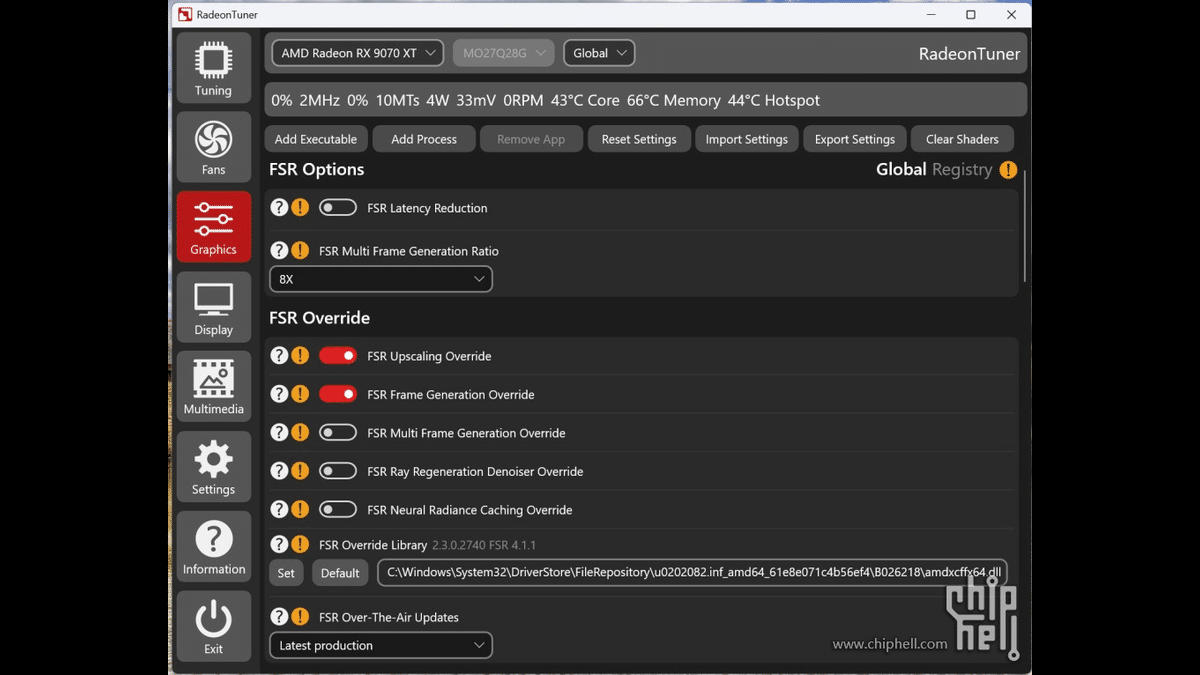1200x675 pixels.
Task: Click the Exit power icon
Action: coord(213,626)
